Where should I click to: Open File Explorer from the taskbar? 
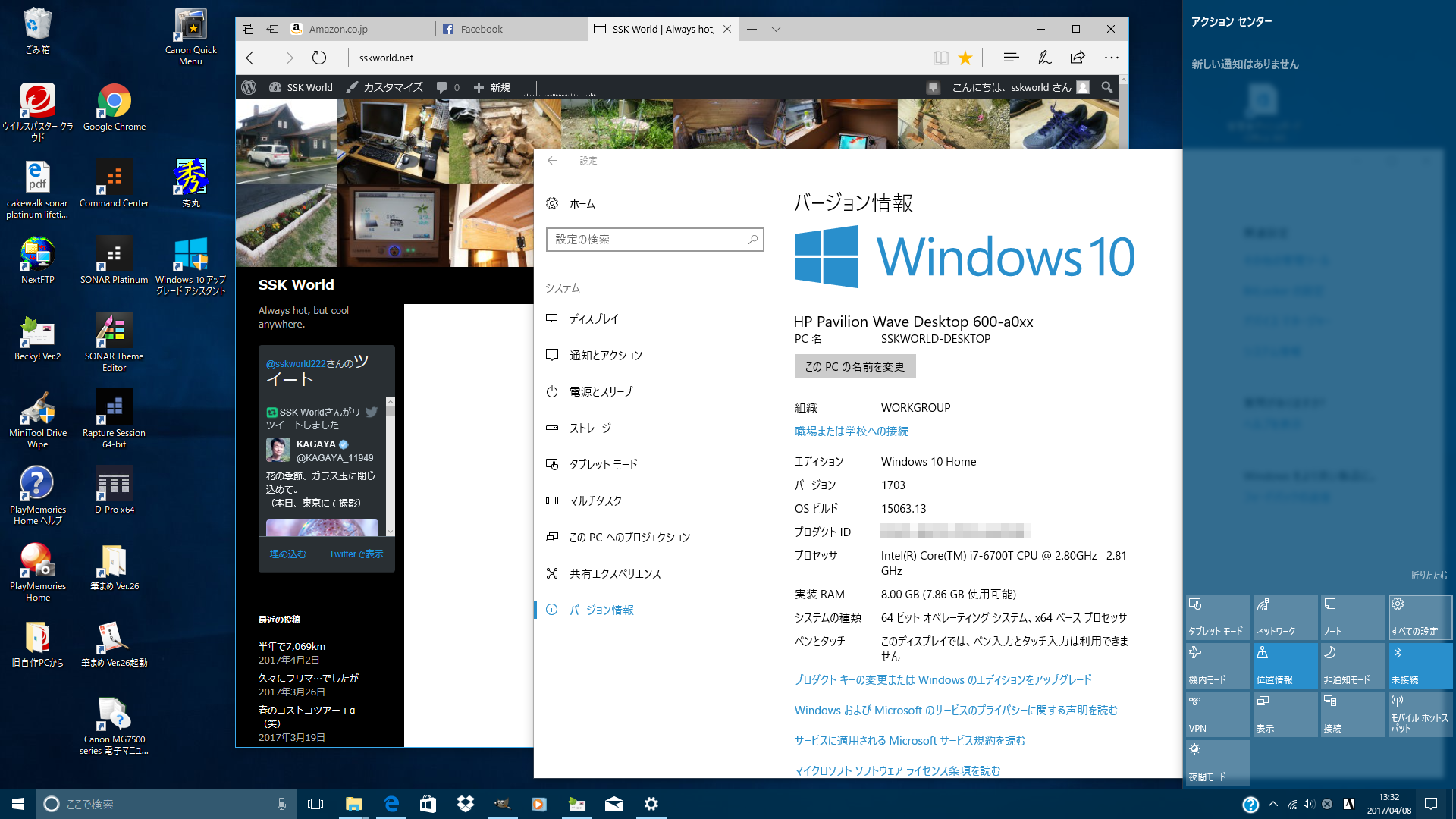click(353, 804)
